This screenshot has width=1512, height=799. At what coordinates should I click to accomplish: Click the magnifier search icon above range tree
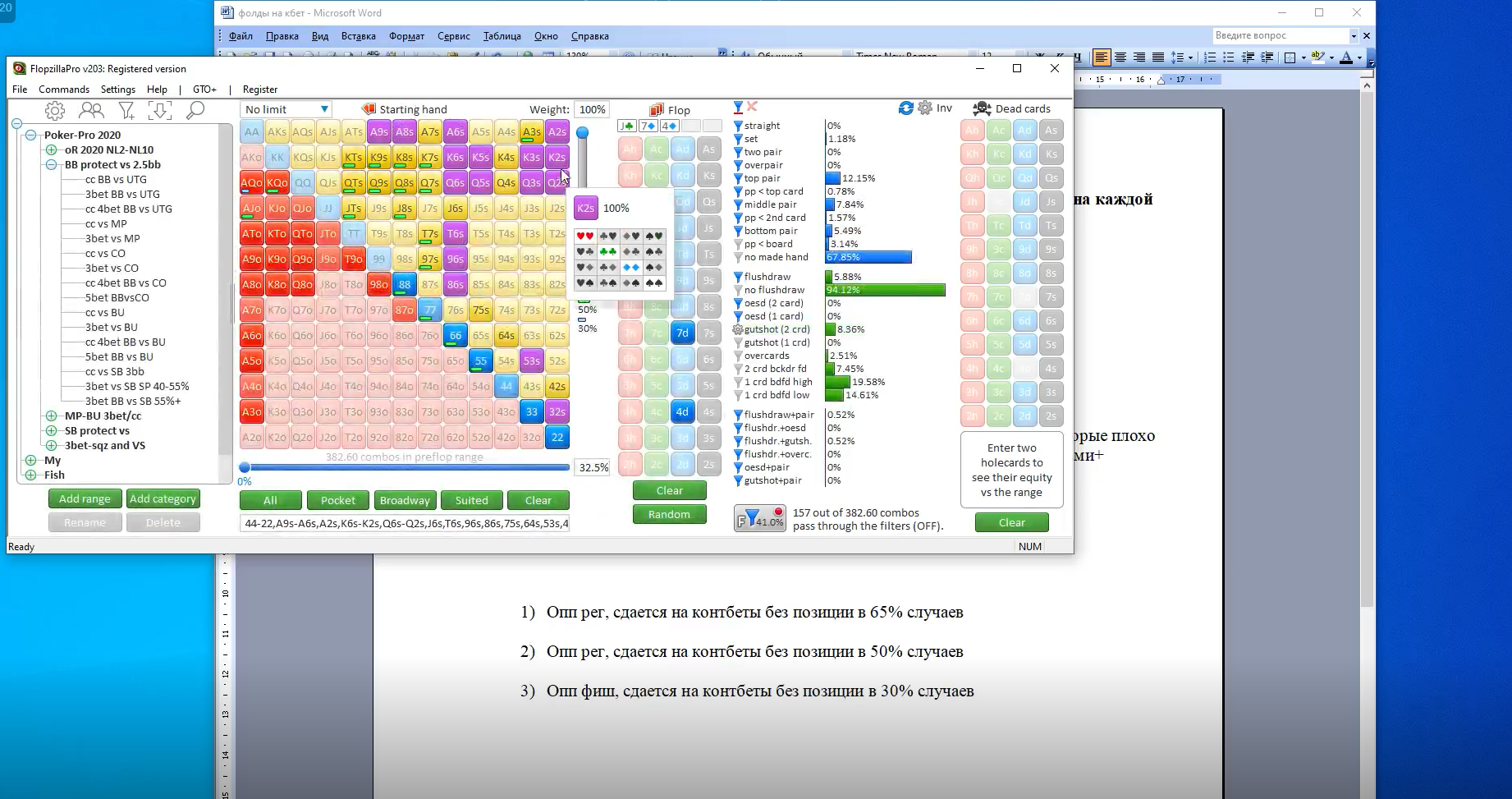[195, 110]
